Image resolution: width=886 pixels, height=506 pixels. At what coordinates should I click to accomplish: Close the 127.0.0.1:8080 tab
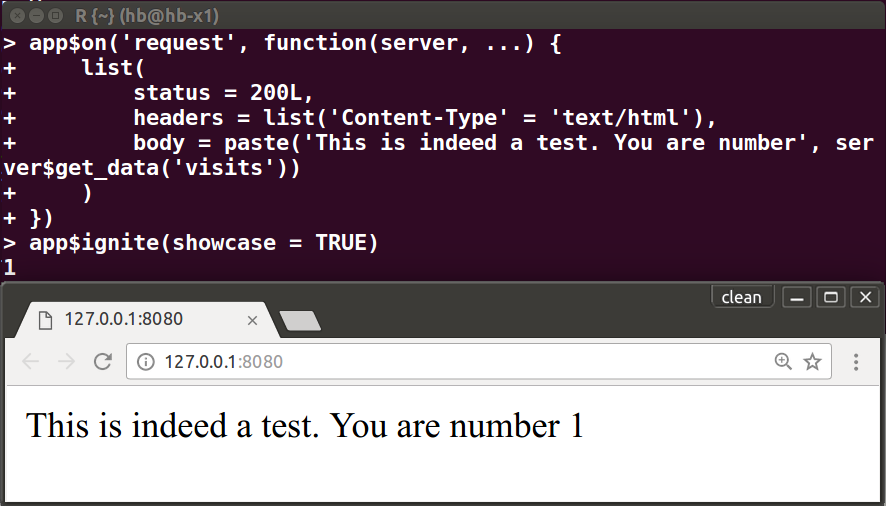[x=252, y=320]
